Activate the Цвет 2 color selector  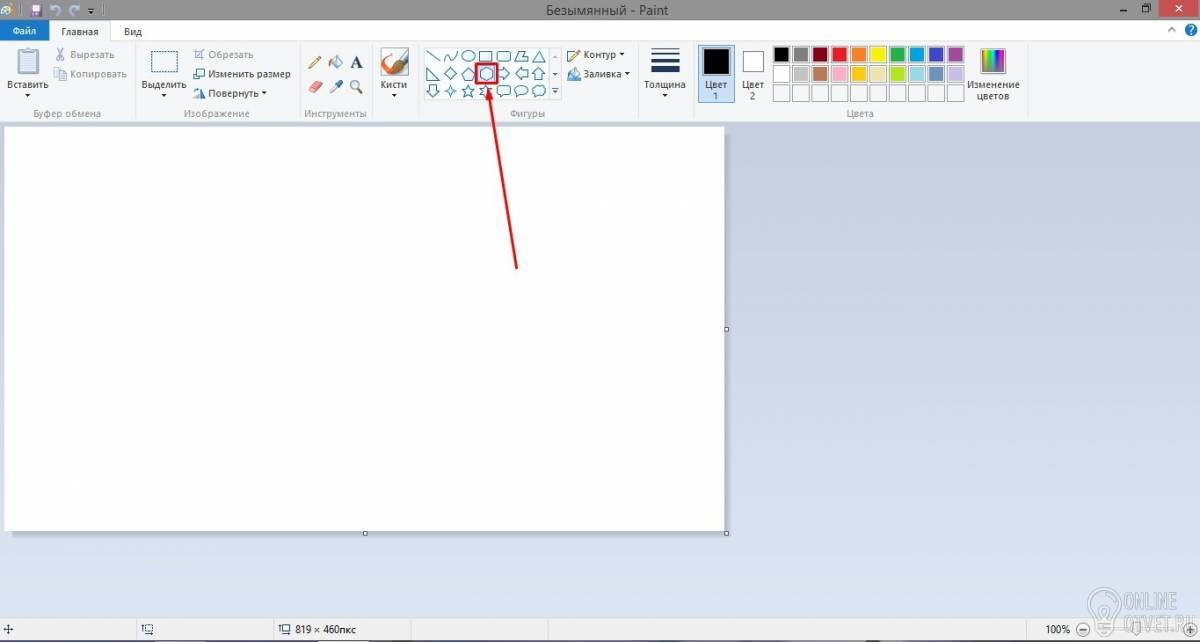[x=753, y=73]
